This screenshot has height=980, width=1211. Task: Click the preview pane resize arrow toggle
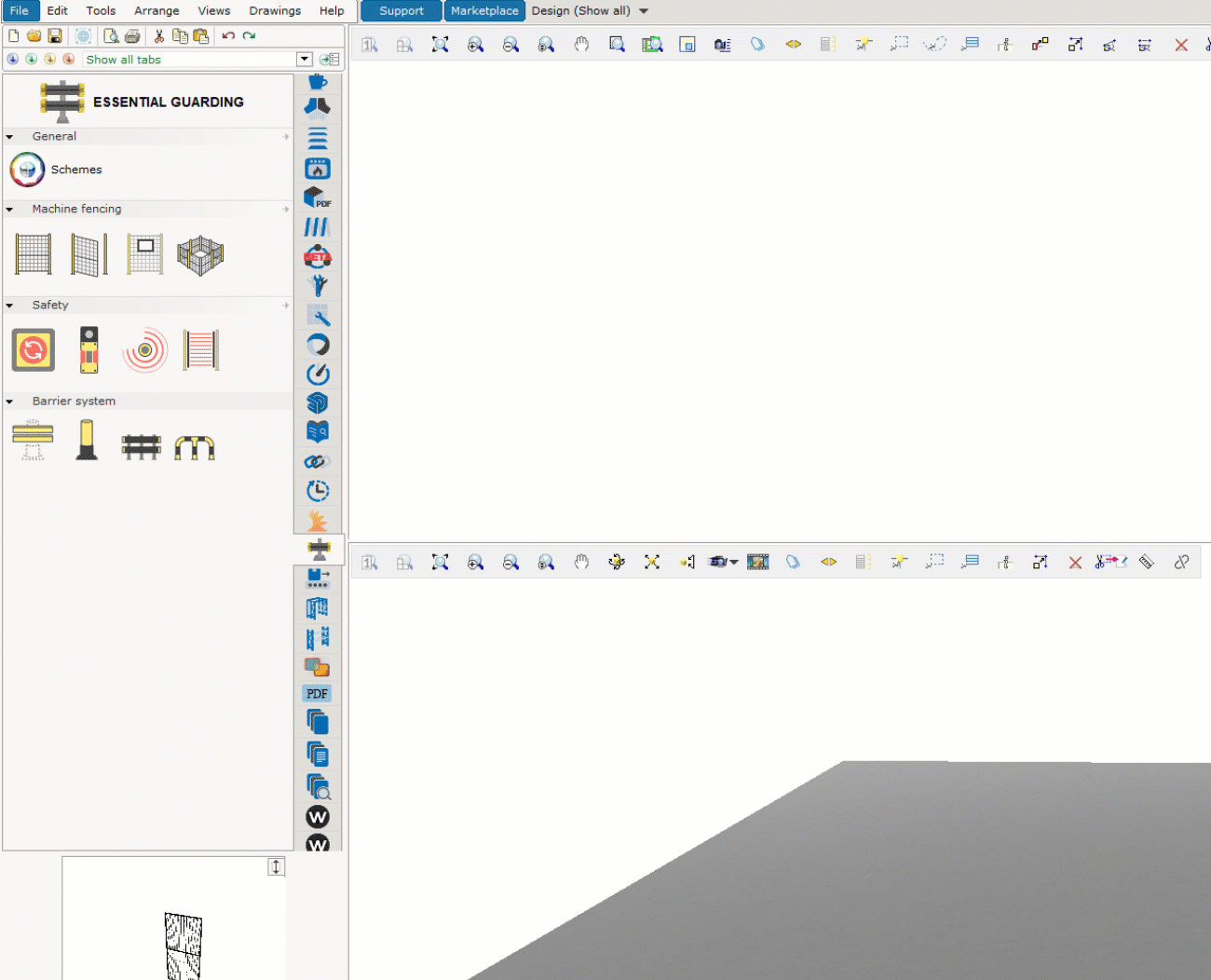(x=276, y=866)
